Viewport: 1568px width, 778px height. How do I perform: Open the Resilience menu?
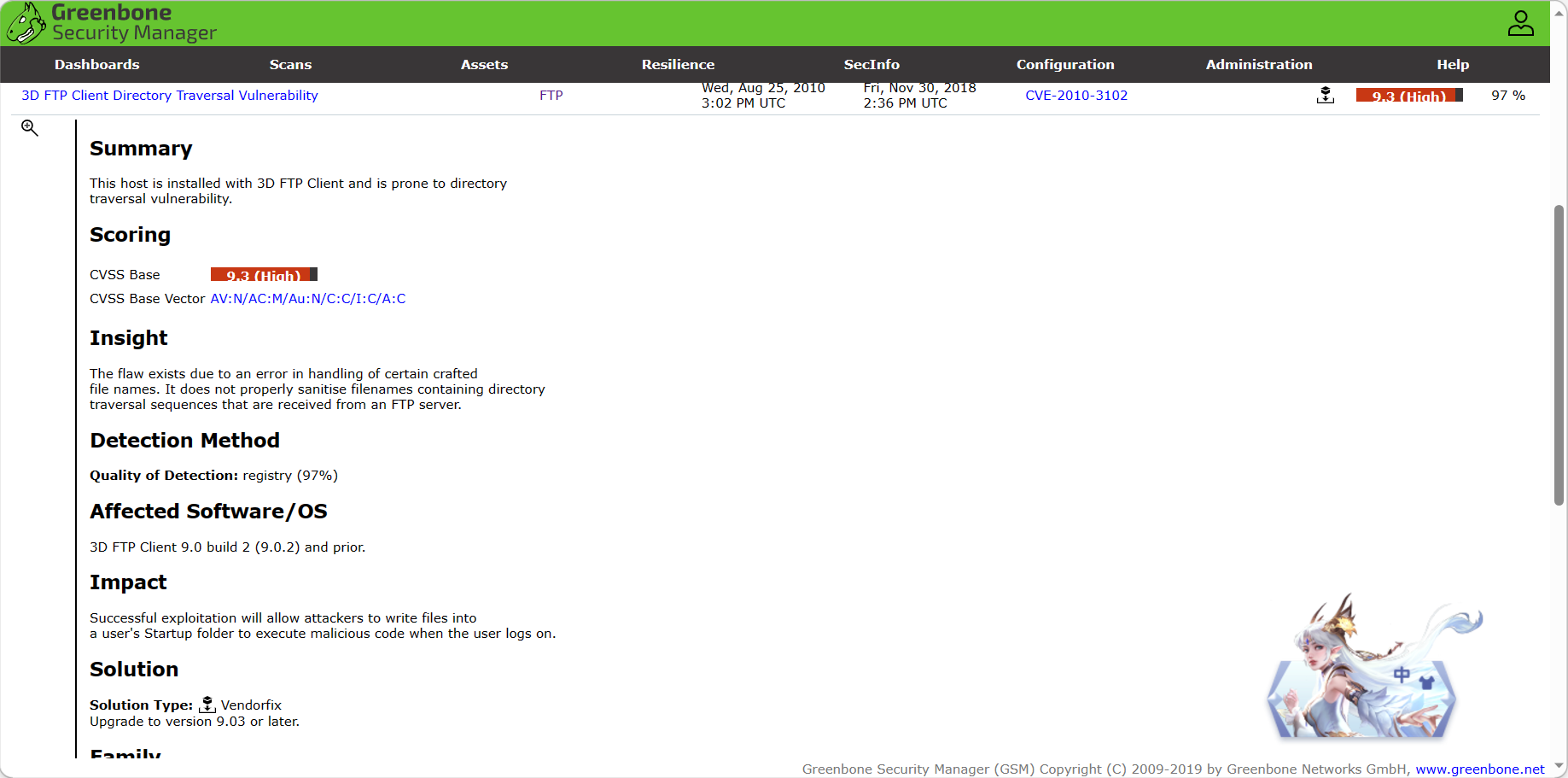pos(678,65)
